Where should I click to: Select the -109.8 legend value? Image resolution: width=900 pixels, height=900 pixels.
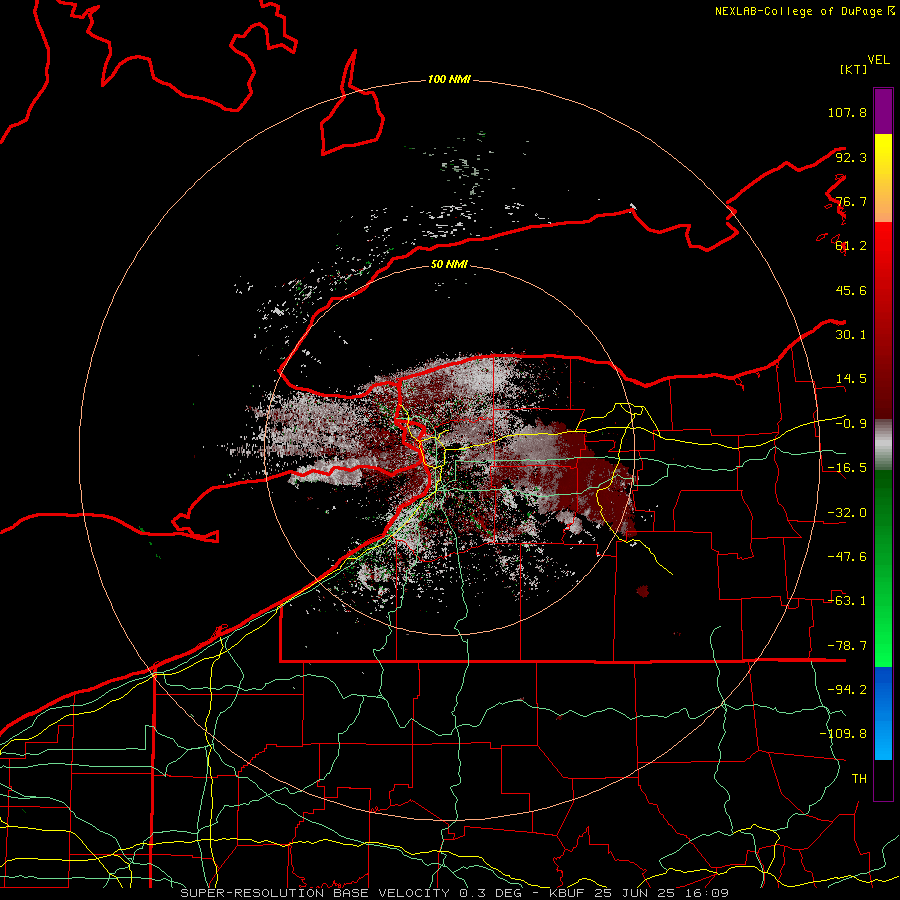click(x=843, y=734)
